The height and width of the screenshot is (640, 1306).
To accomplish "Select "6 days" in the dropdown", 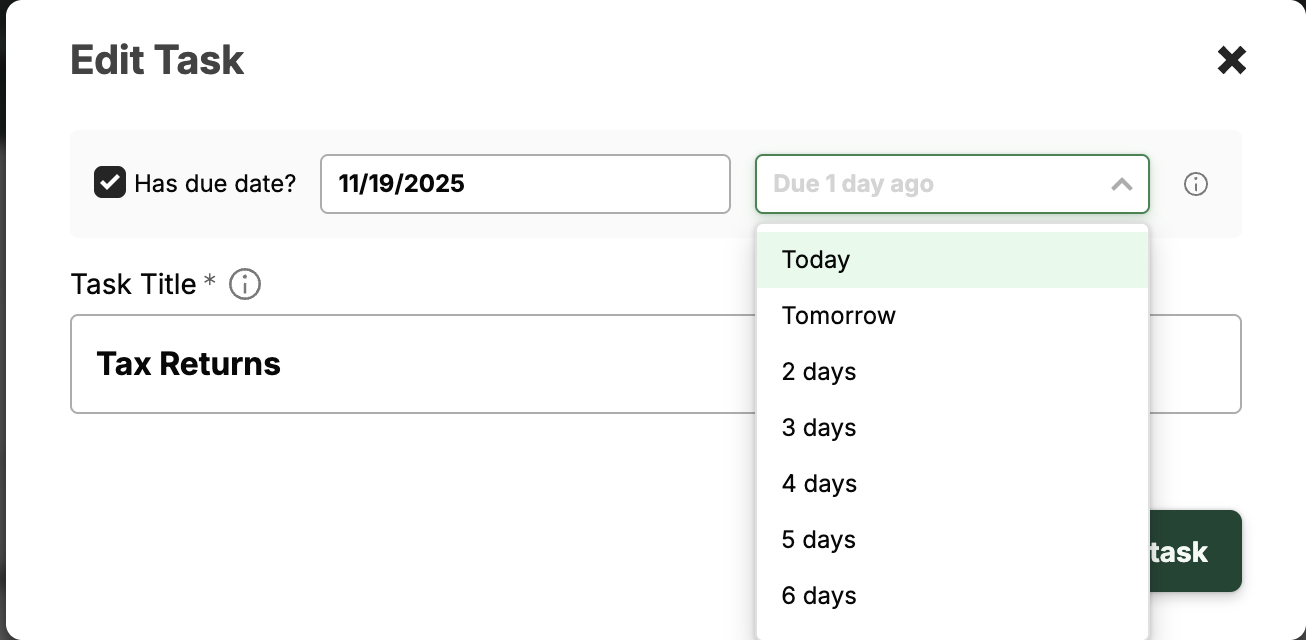I will coord(819,596).
